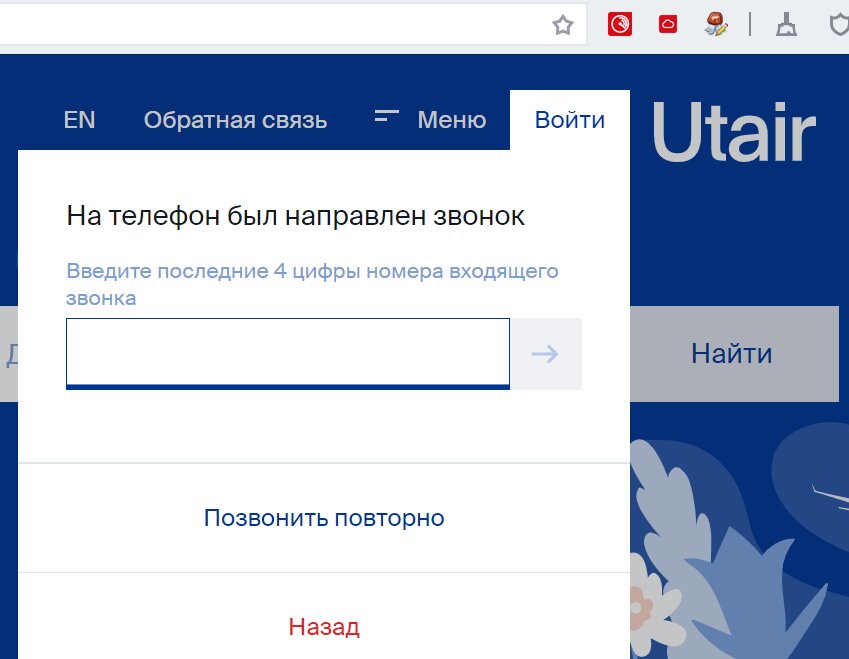Open the Обратная связь feedback page
This screenshot has height=659, width=849.
pyautogui.click(x=236, y=119)
